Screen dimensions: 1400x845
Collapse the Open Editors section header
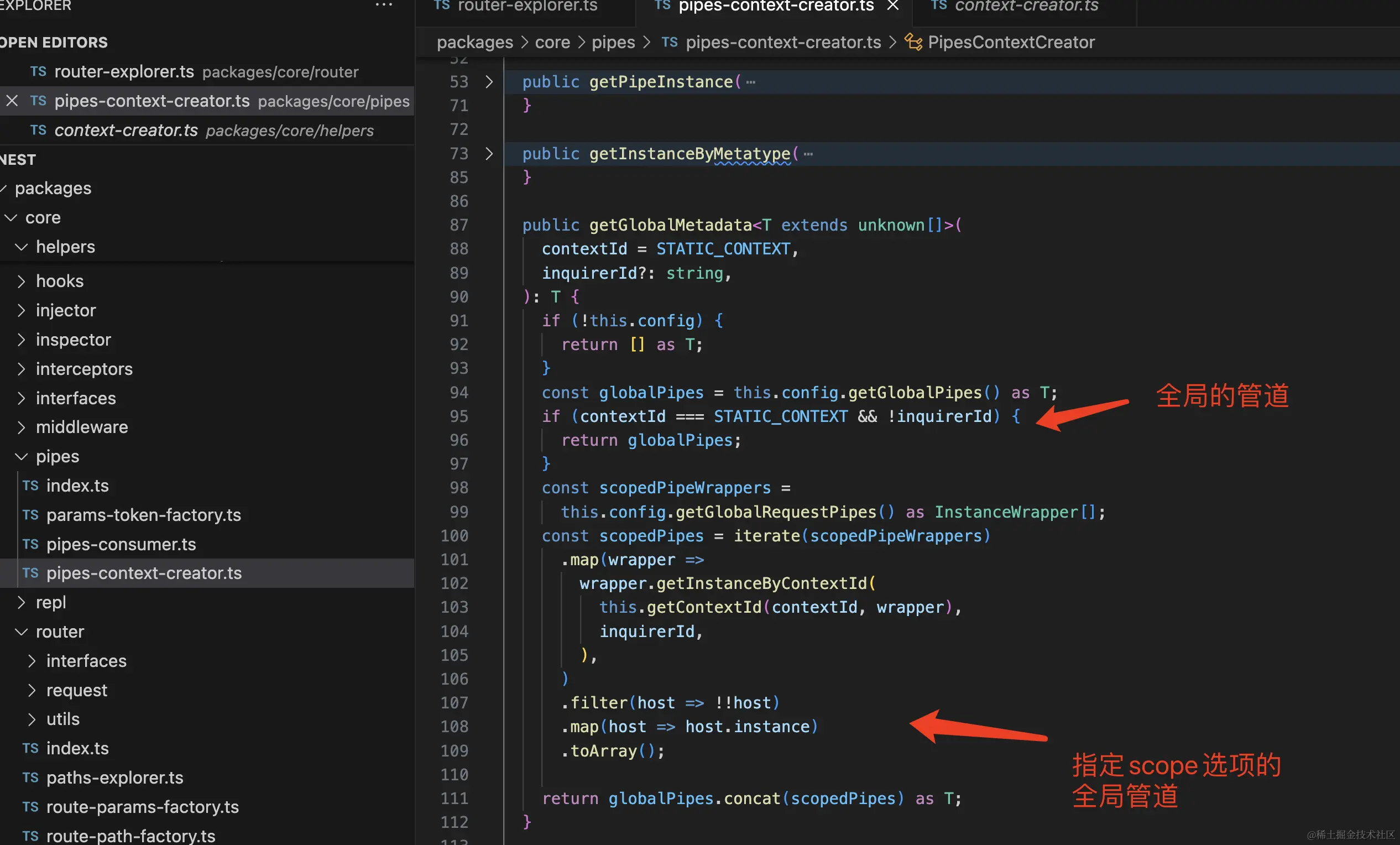coord(54,43)
